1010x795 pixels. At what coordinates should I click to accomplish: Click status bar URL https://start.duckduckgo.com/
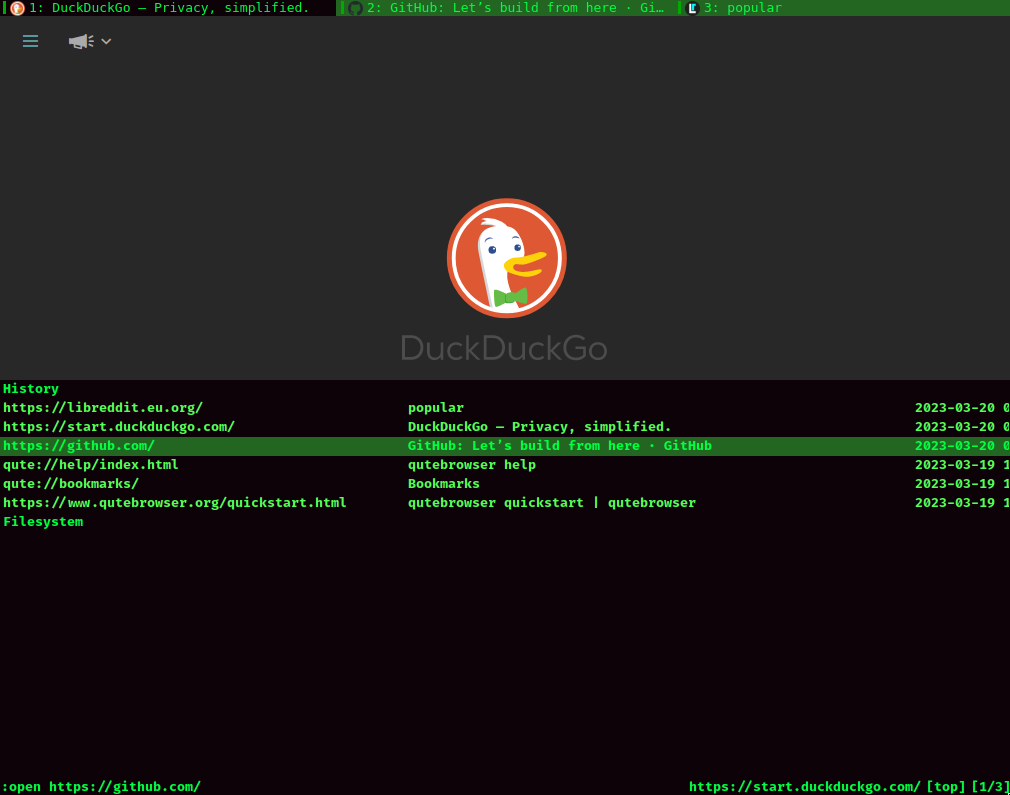tap(805, 787)
